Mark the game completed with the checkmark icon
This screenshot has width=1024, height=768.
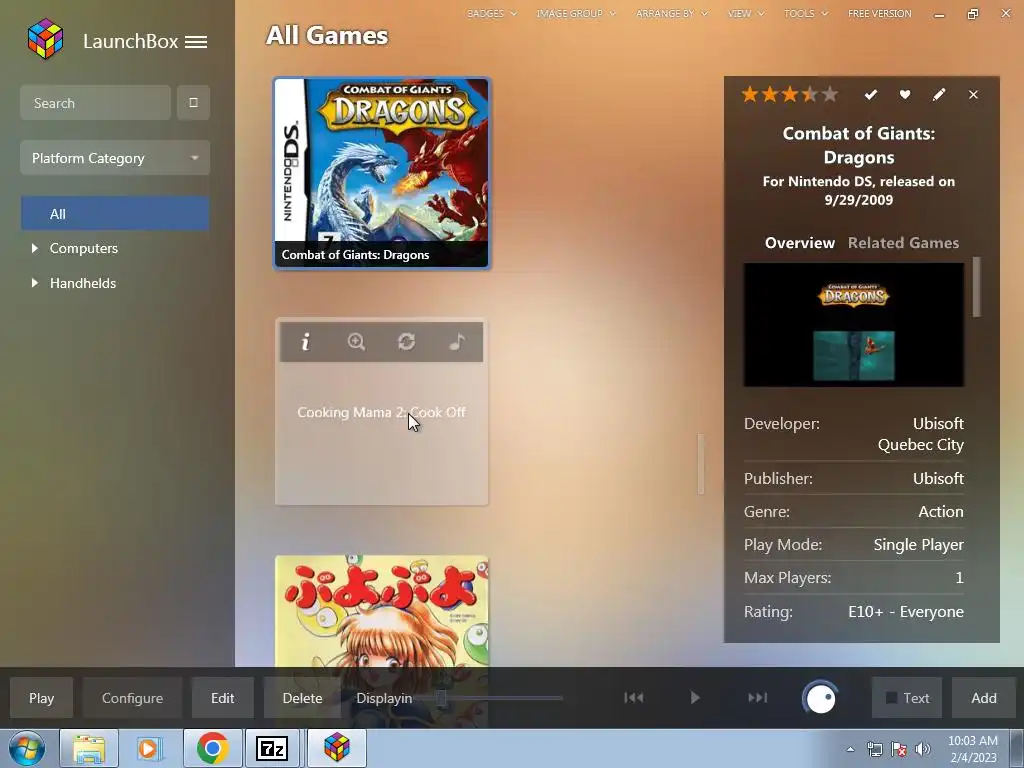click(x=871, y=95)
